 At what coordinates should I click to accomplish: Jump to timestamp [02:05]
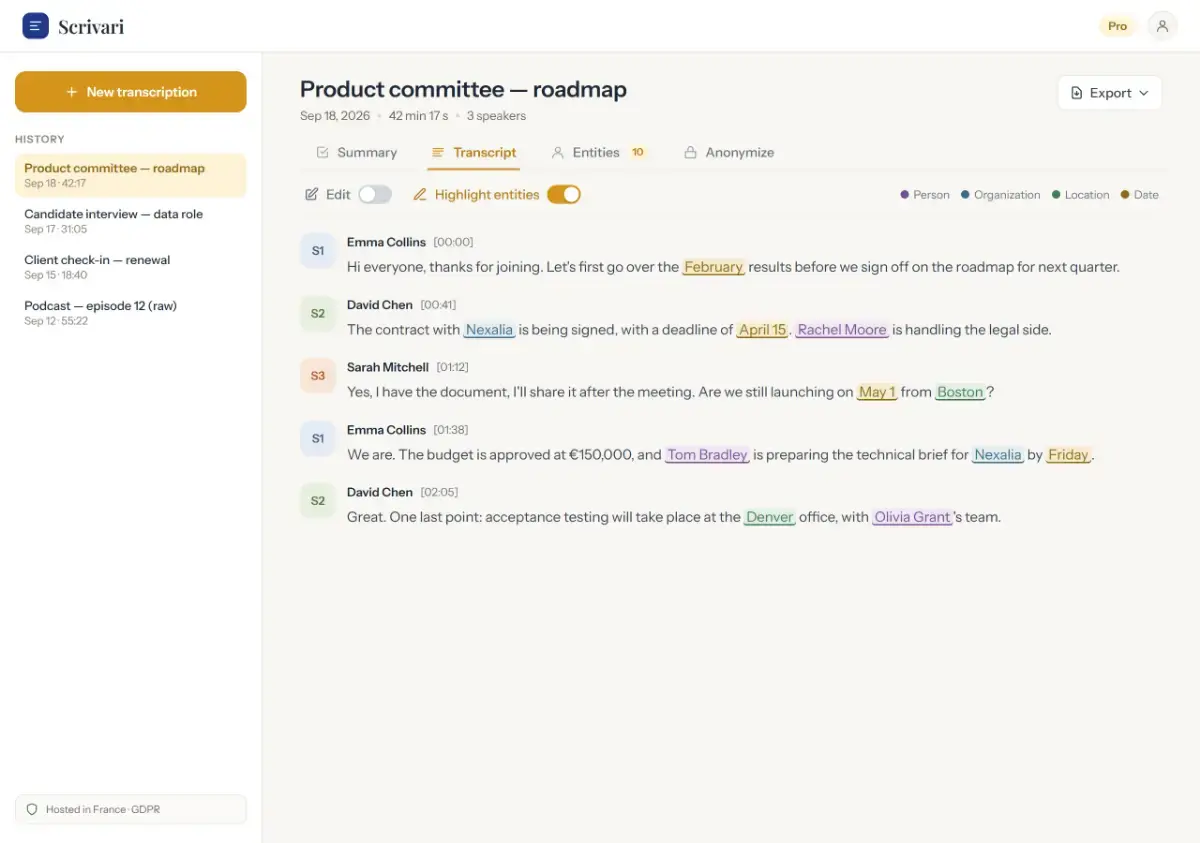(x=439, y=492)
